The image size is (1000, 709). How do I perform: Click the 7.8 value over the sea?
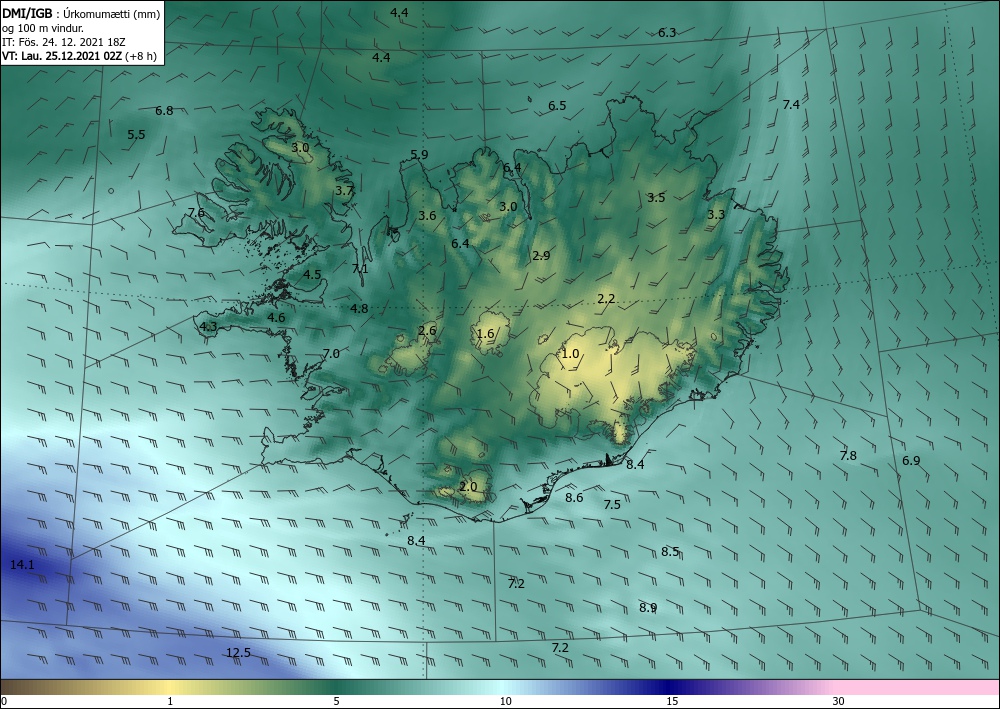point(848,456)
